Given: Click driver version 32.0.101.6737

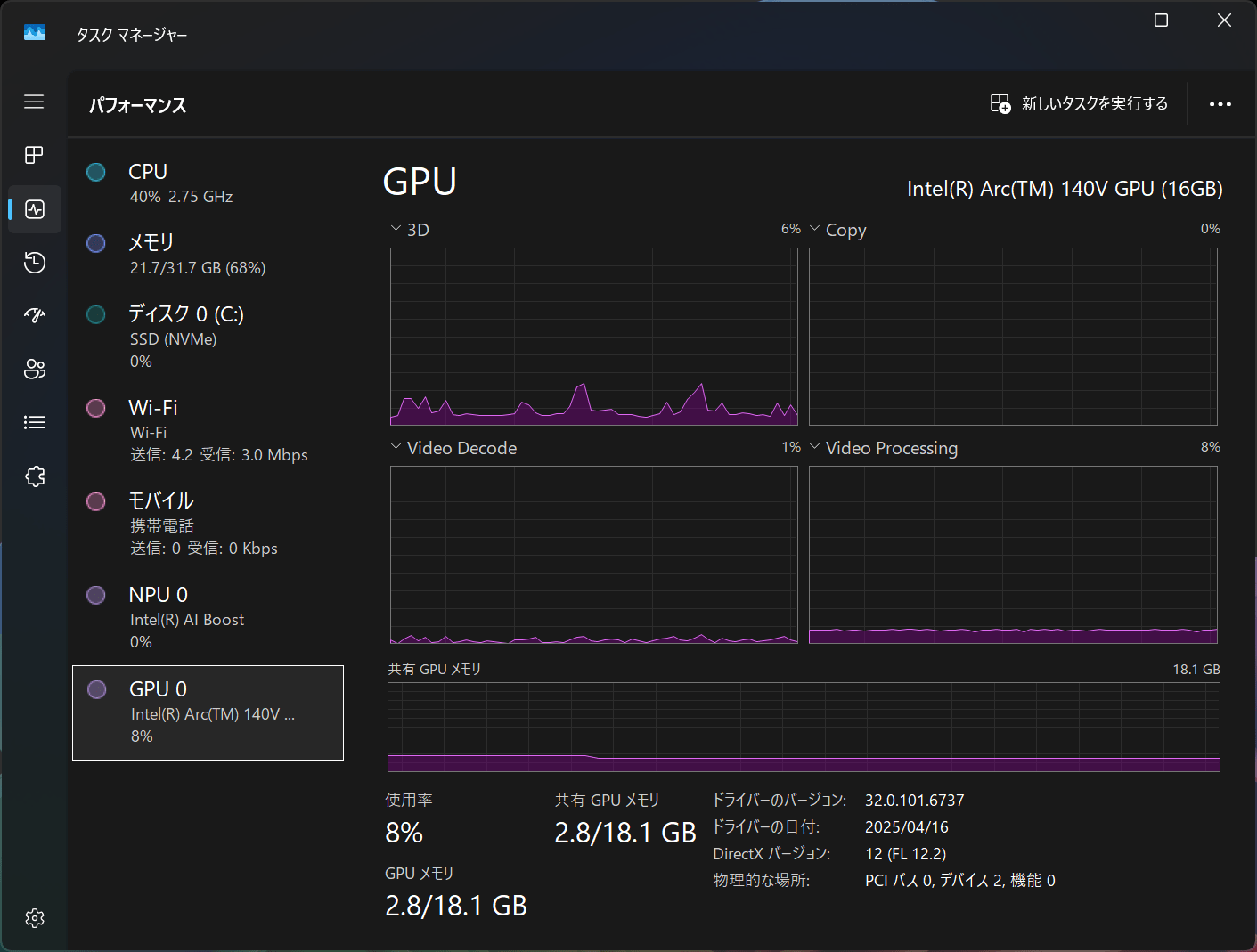Looking at the screenshot, I should click(915, 801).
